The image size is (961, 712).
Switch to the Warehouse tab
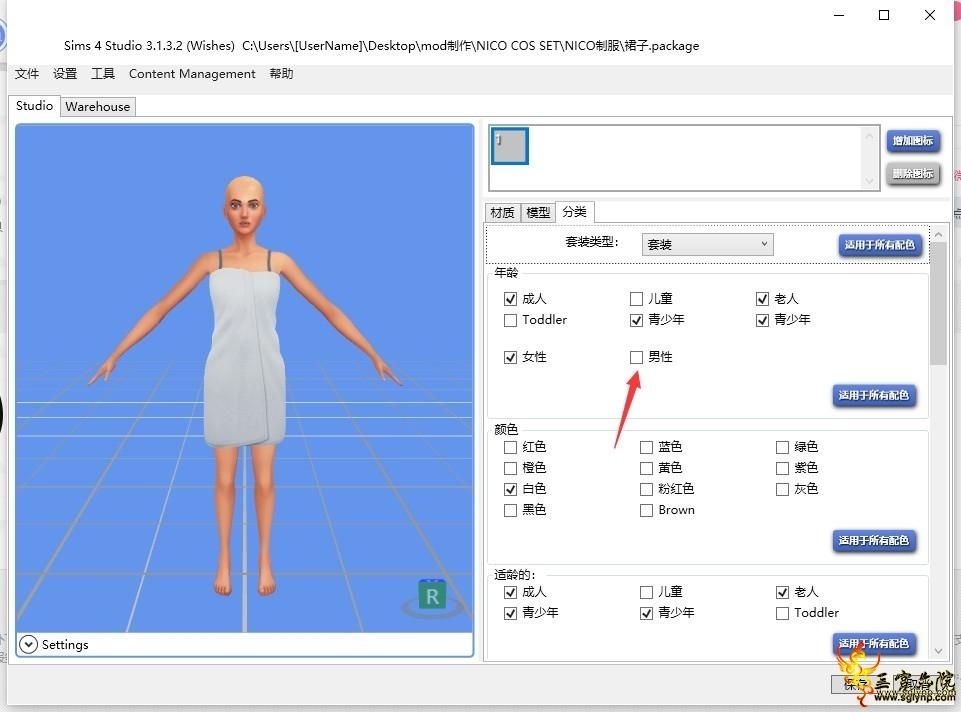97,107
